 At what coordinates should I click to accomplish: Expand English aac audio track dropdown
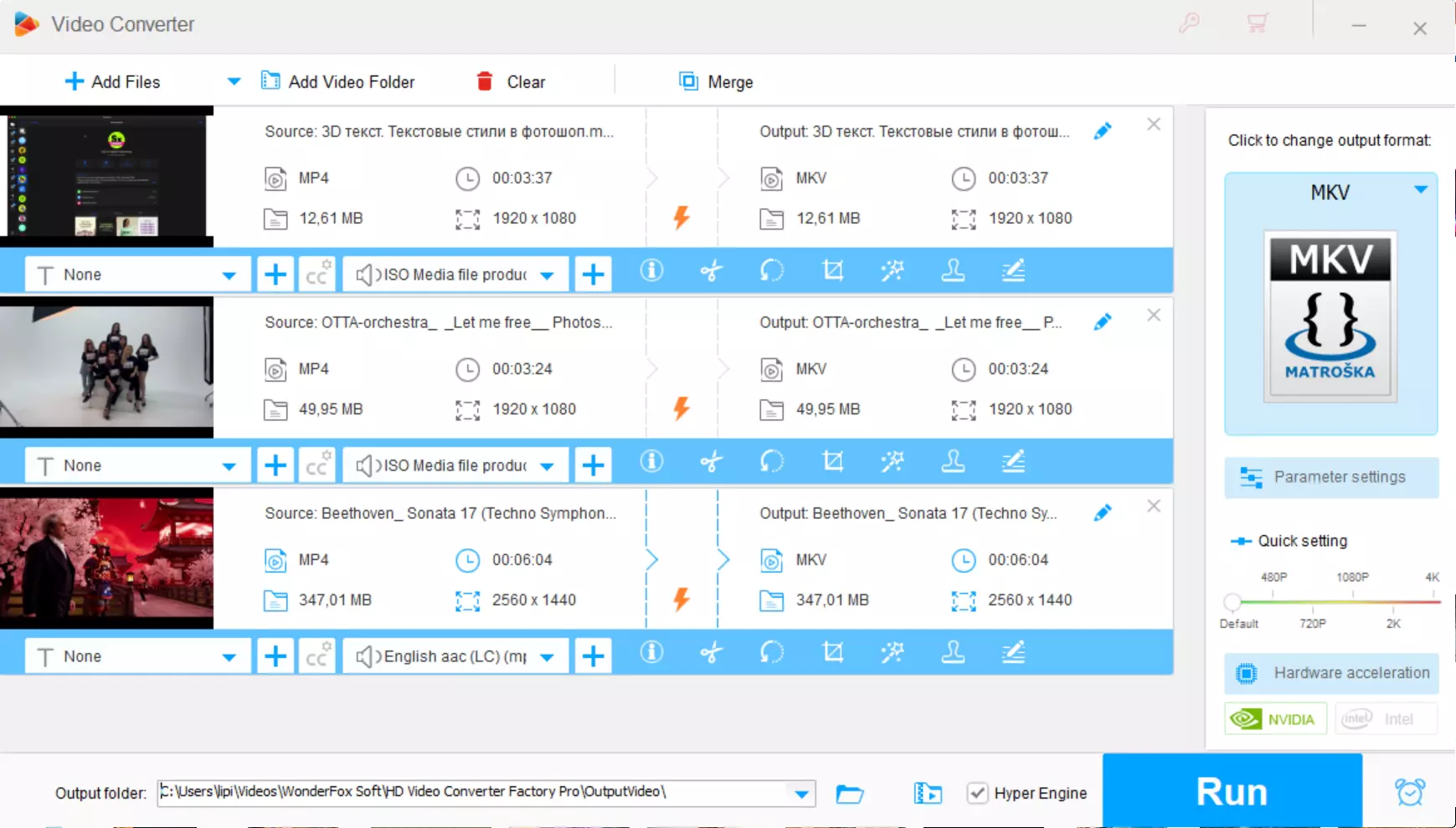pyautogui.click(x=547, y=657)
